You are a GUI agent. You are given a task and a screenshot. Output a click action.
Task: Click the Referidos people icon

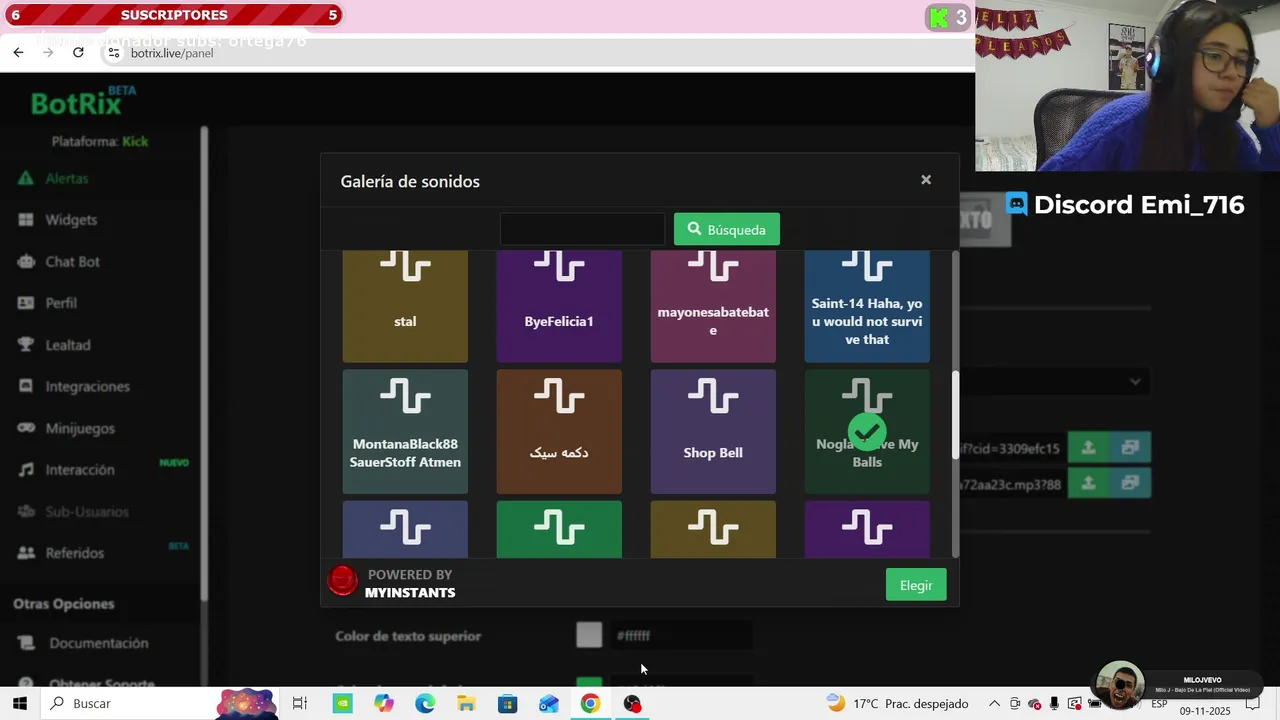tap(26, 553)
